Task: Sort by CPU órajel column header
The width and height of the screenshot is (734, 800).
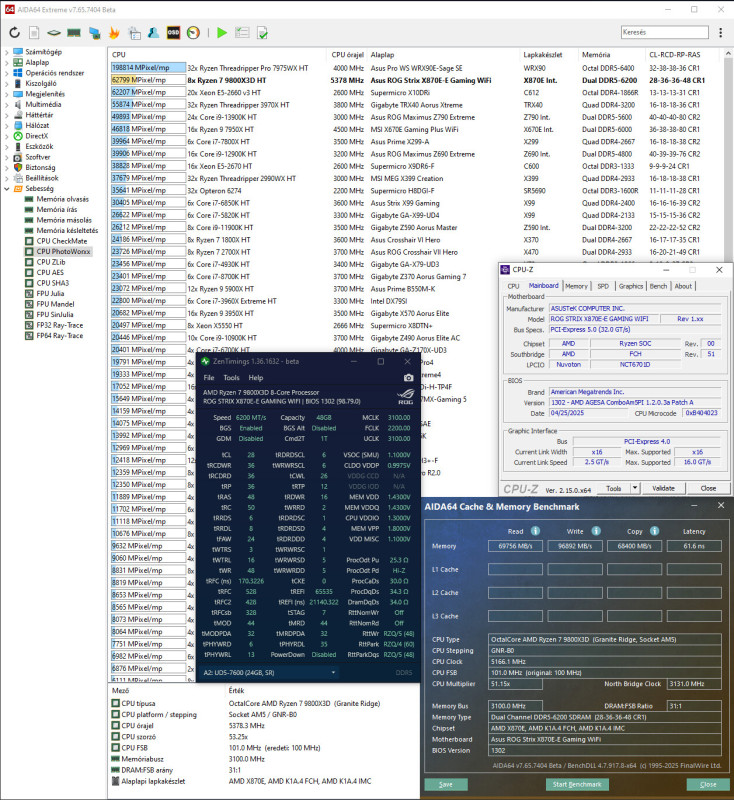Action: pos(347,55)
